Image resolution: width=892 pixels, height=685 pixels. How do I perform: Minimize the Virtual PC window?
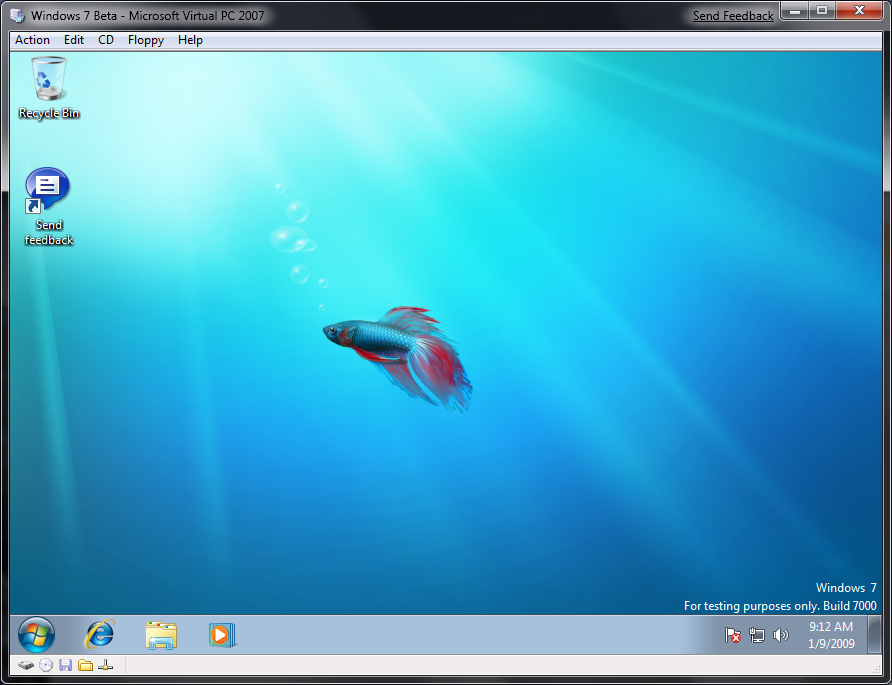point(795,11)
